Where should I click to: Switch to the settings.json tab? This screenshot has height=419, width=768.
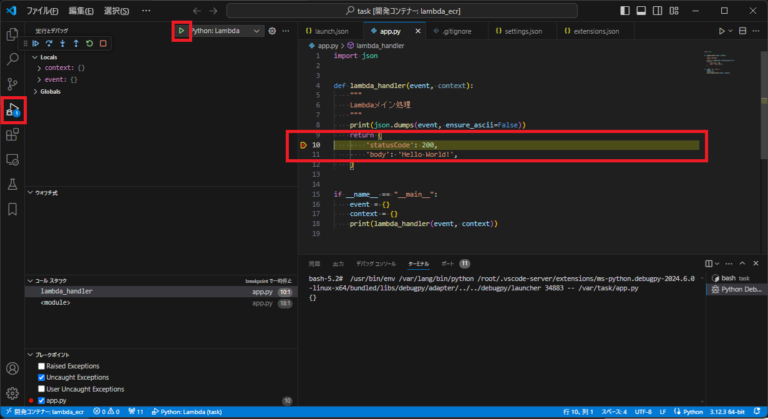[x=520, y=31]
